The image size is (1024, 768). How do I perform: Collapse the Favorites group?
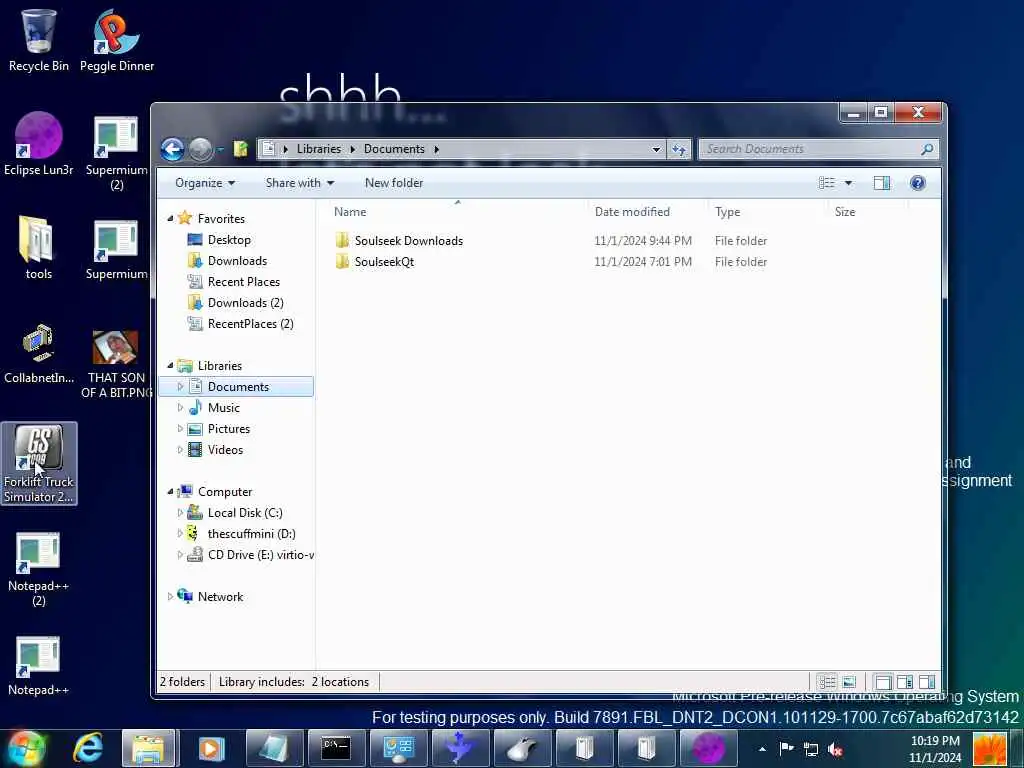tap(170, 219)
